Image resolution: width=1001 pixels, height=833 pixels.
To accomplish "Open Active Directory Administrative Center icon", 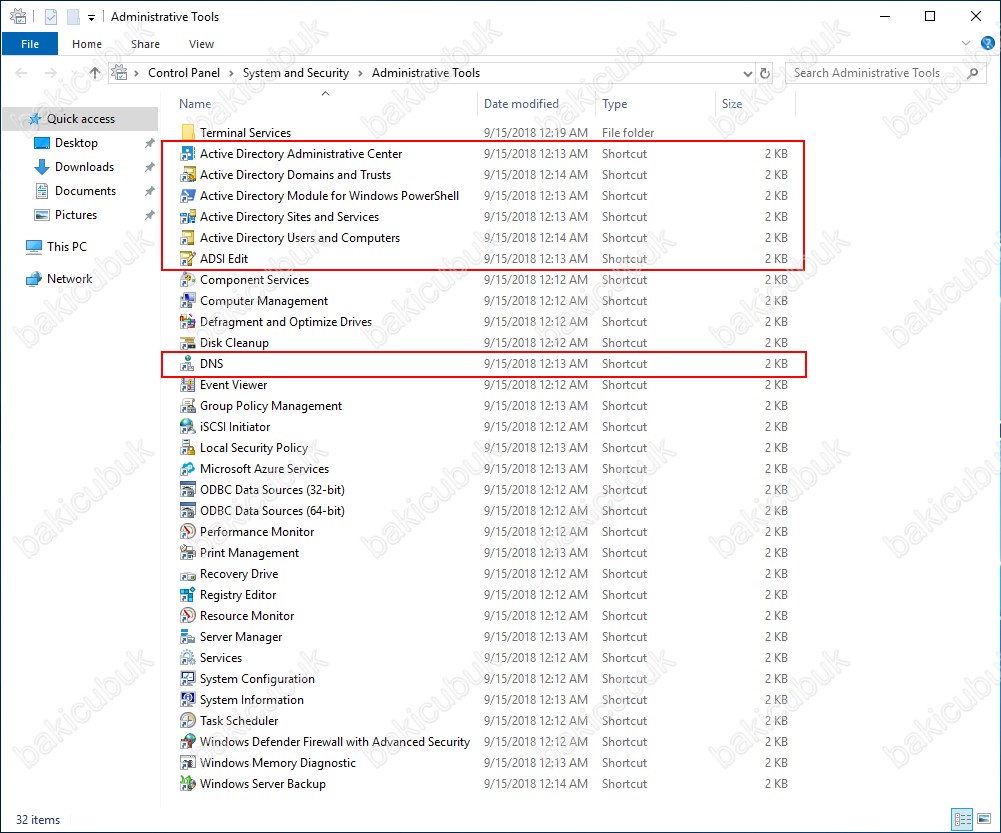I will (x=187, y=154).
